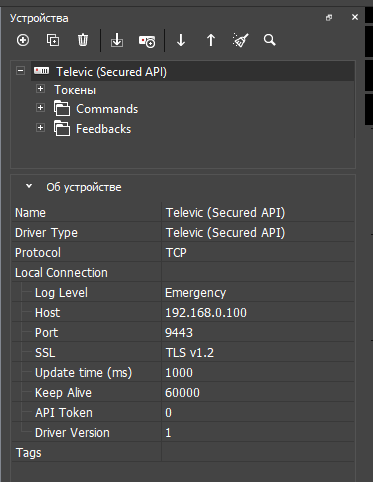Click the Keep Alive label
The image size is (373, 482).
click(63, 393)
